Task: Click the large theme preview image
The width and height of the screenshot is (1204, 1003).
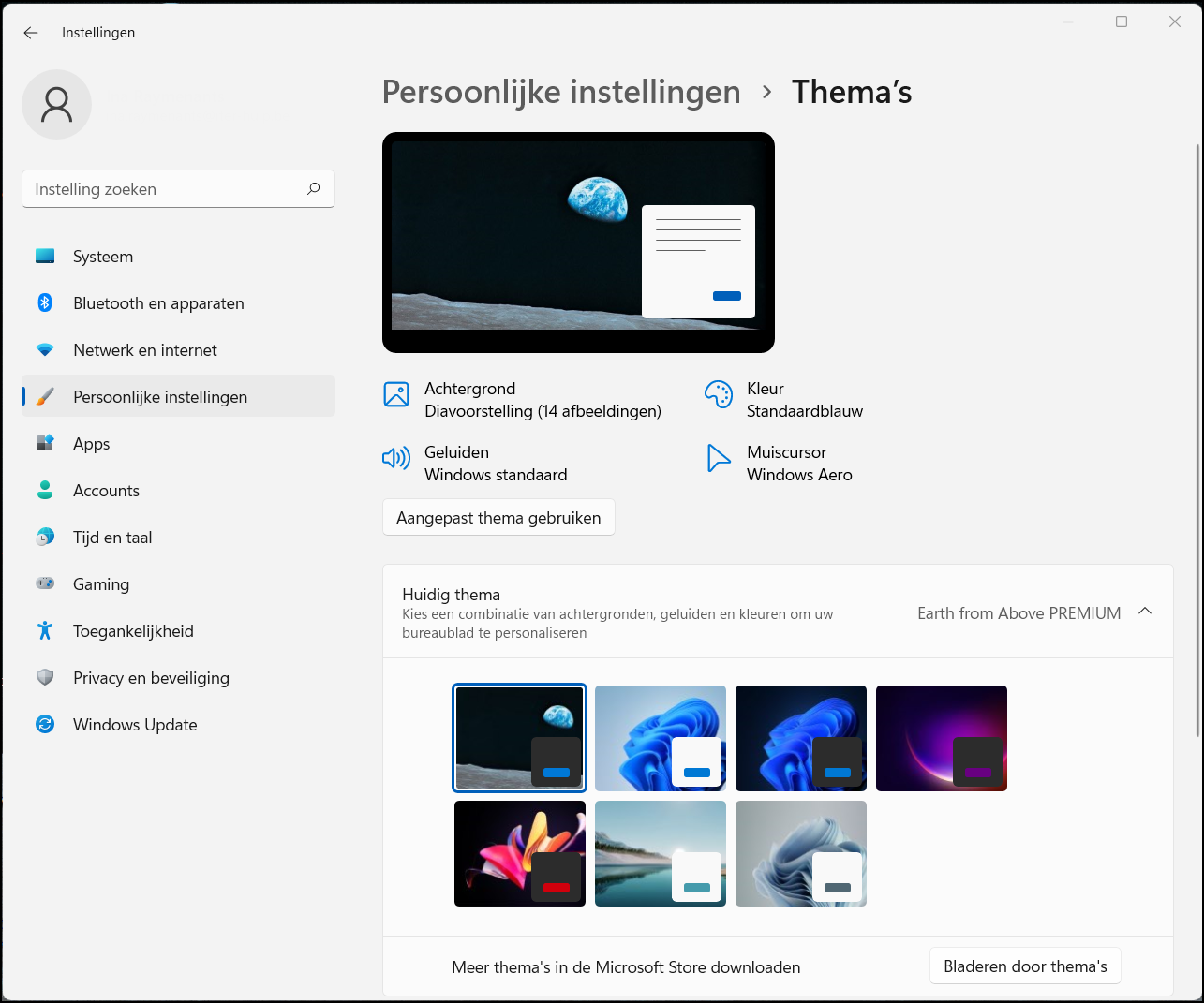Action: pyautogui.click(x=578, y=243)
